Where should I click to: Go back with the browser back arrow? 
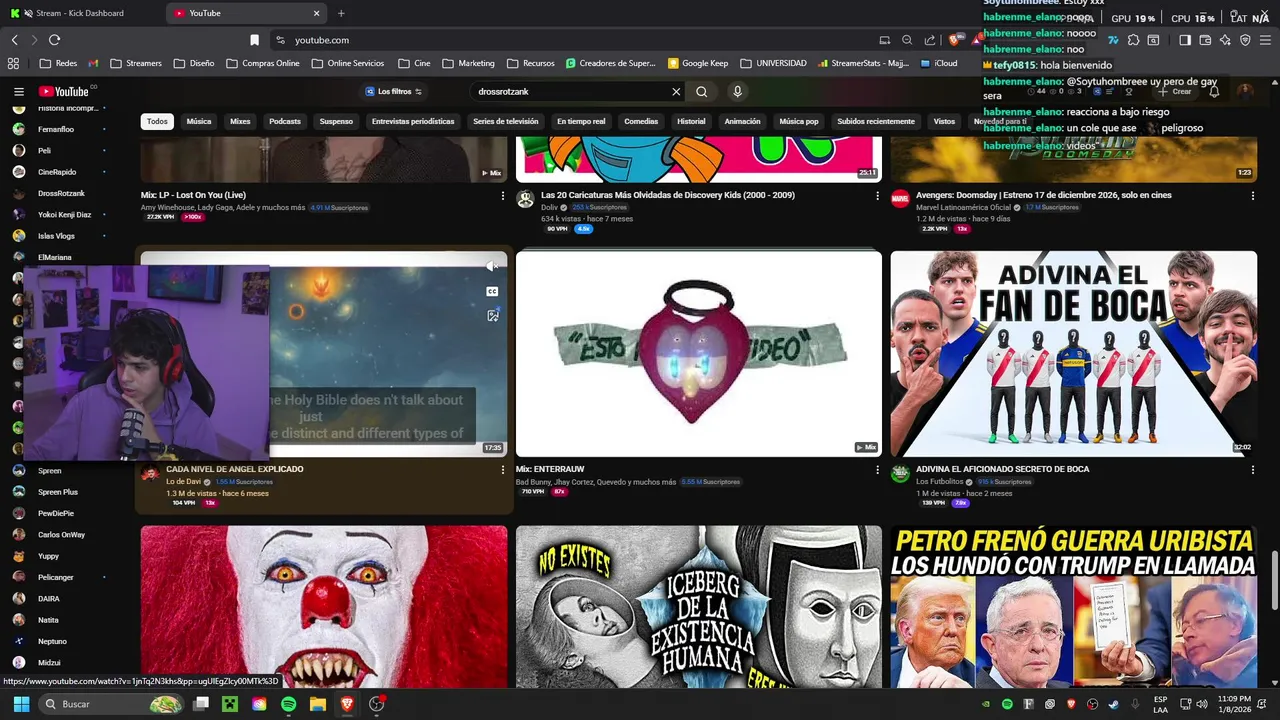[x=15, y=40]
